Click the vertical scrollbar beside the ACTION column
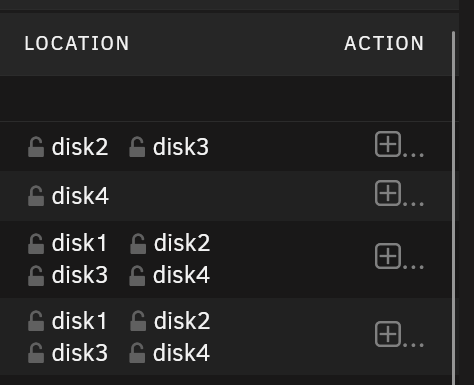Screen dimensions: 474x385 point(454,208)
